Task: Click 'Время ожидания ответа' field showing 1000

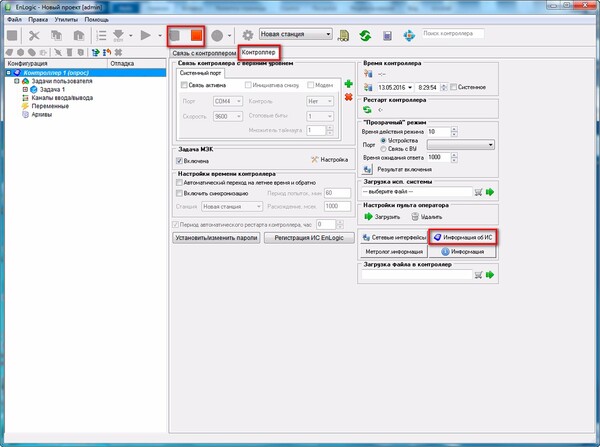Action: [439, 157]
